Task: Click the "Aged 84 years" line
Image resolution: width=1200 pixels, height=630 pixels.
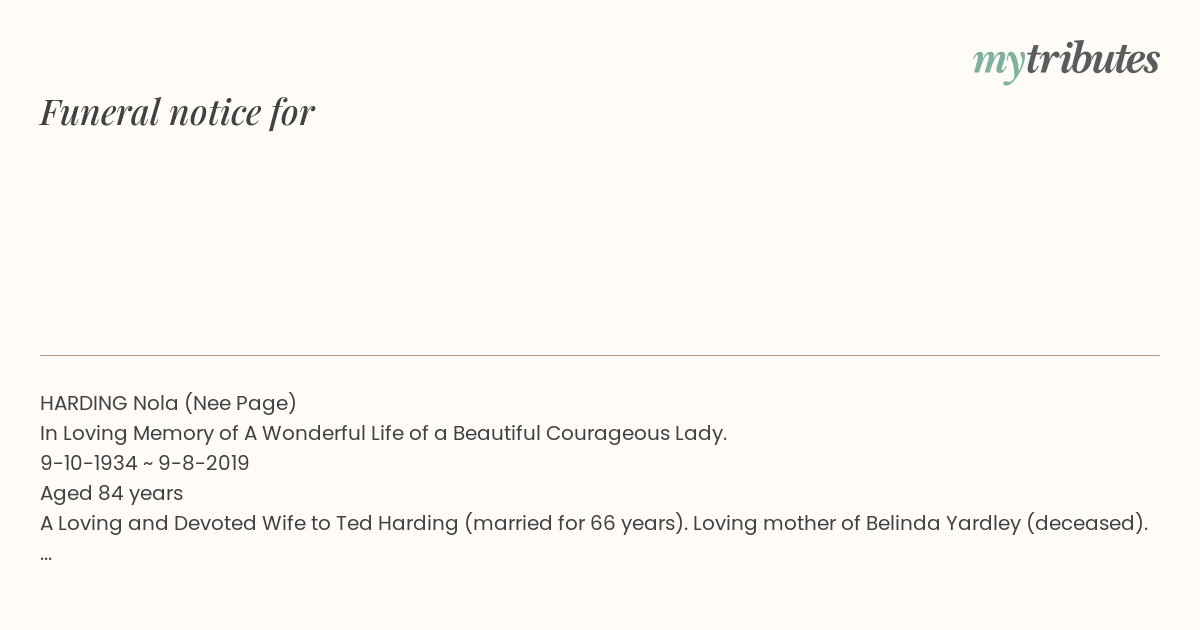Action: [111, 494]
